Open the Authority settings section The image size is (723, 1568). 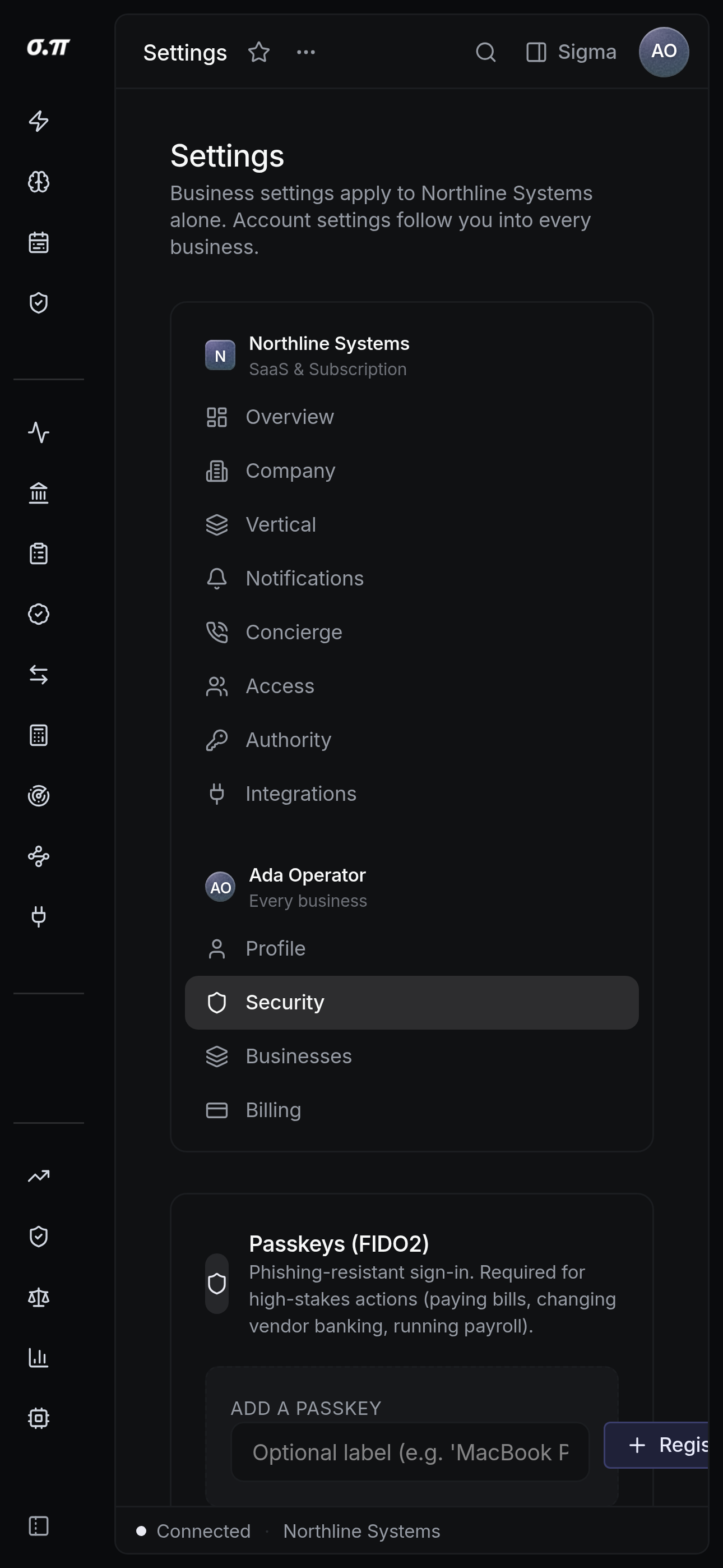[x=411, y=740]
